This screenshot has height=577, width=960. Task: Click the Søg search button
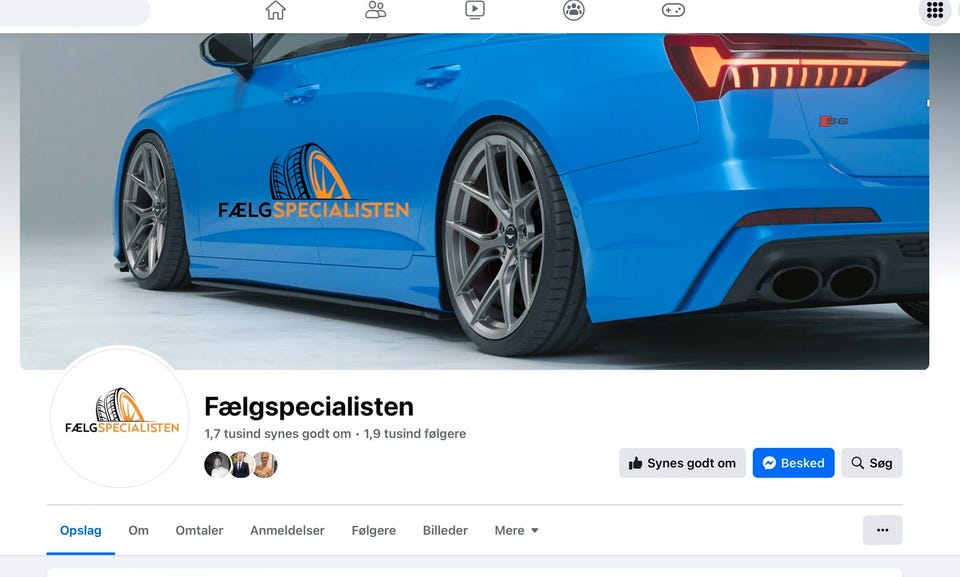pyautogui.click(x=871, y=463)
